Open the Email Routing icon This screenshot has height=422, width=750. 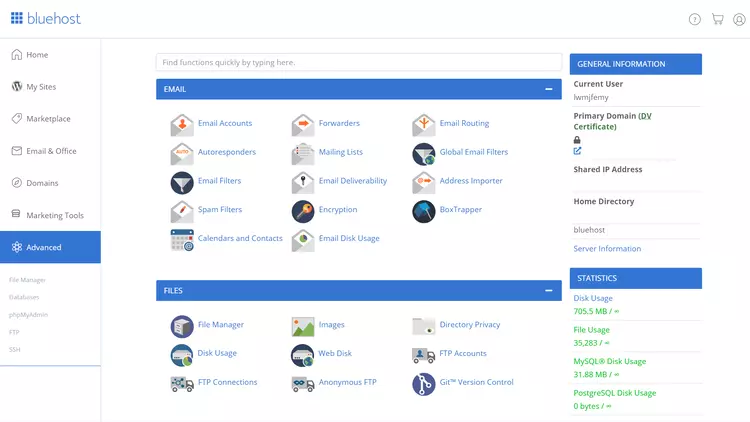(424, 125)
